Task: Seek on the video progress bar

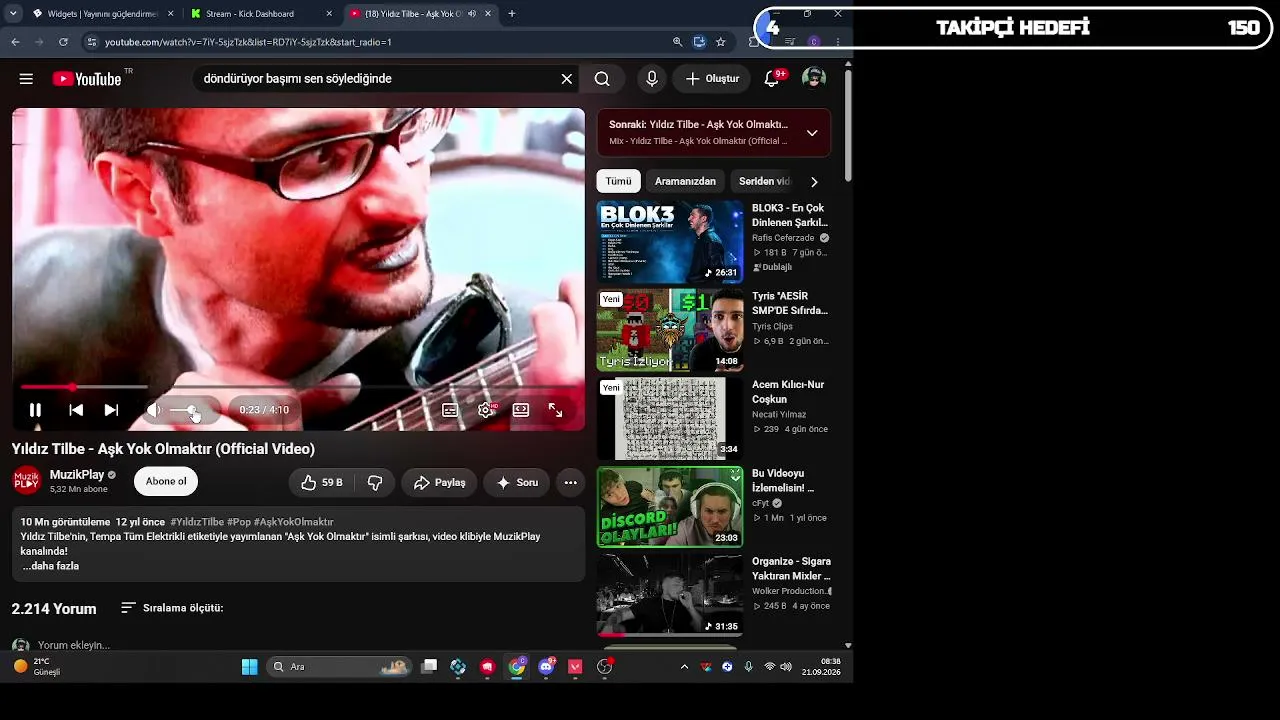Action: 298,387
